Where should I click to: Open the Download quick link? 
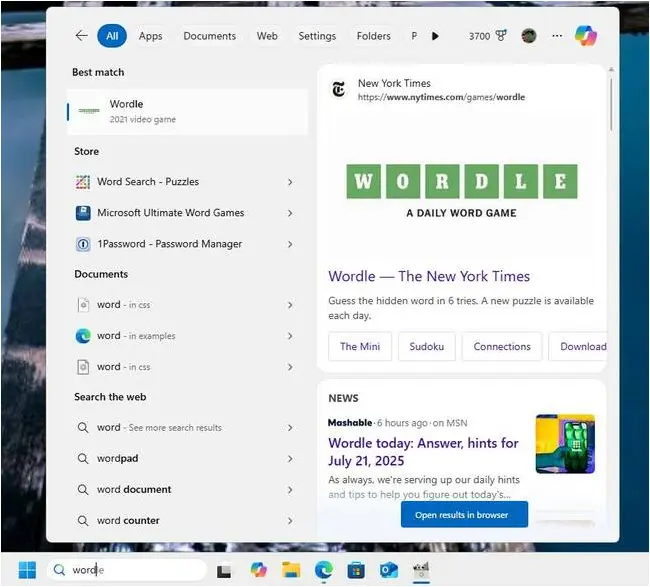click(x=578, y=347)
